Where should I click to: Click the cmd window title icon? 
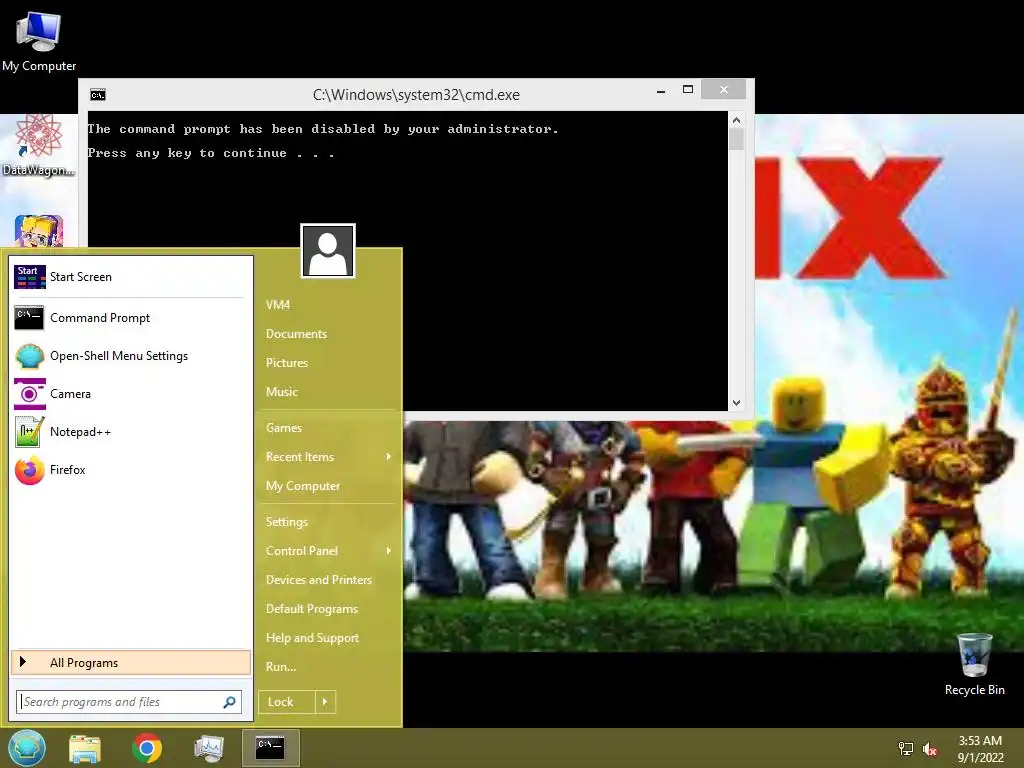(x=98, y=95)
